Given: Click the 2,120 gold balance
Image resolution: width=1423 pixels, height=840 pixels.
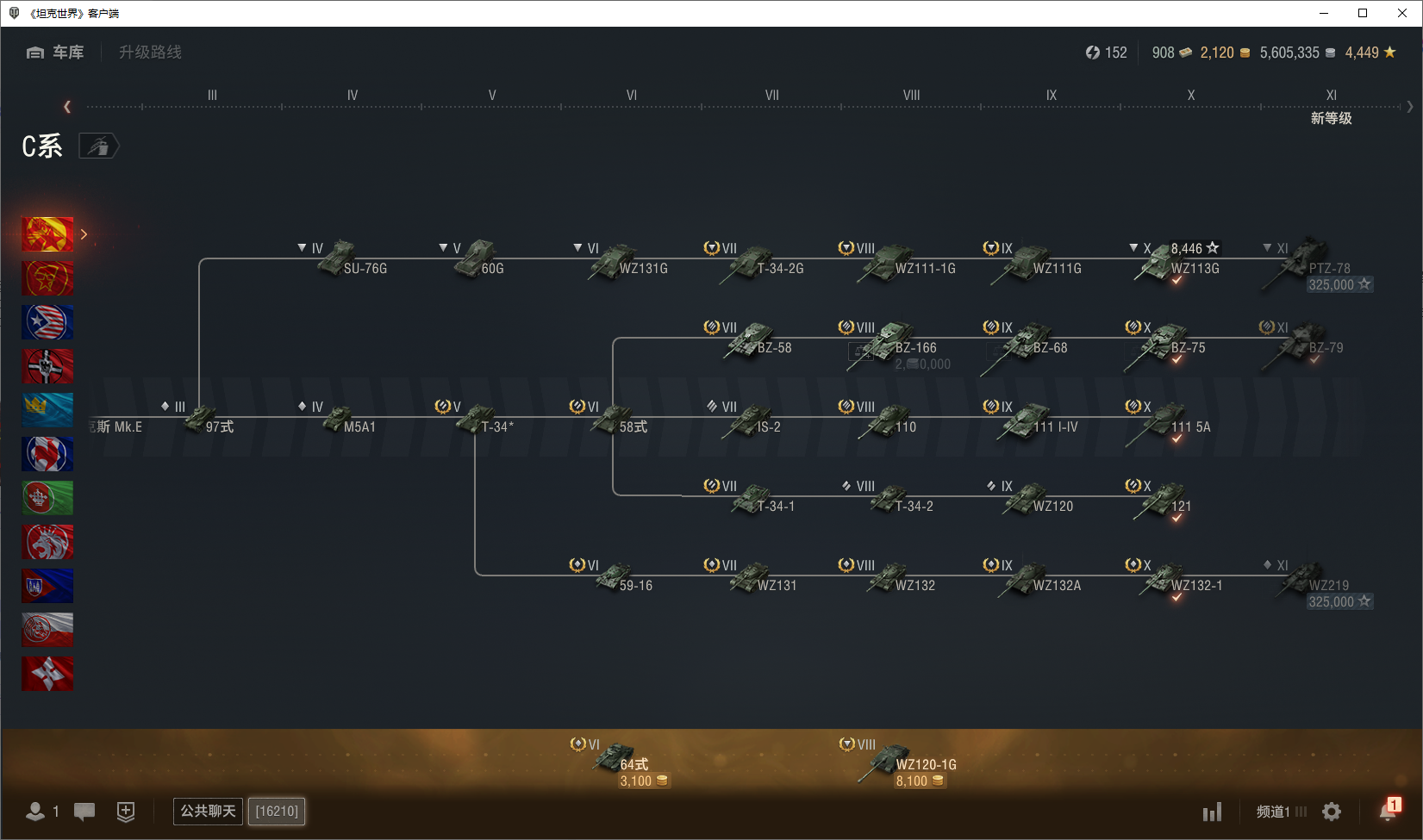Looking at the screenshot, I should pos(1225,53).
